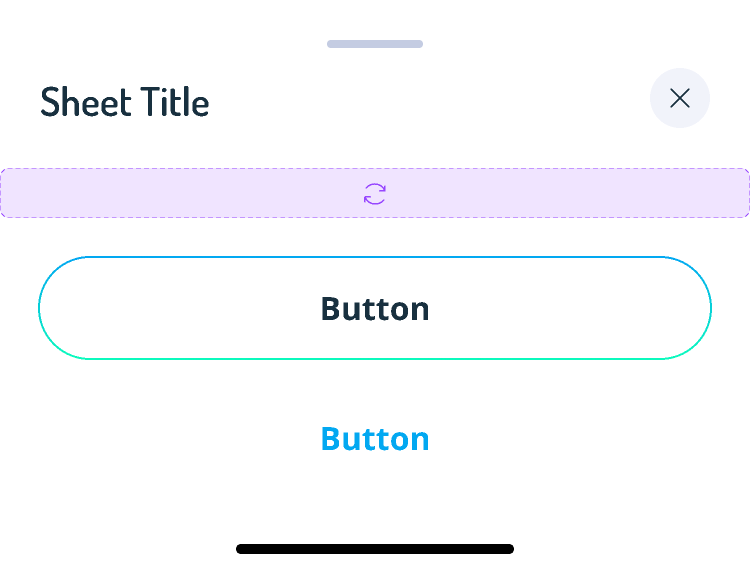Click the purple swap arrows icon
This screenshot has width=750, height=570.
(375, 194)
